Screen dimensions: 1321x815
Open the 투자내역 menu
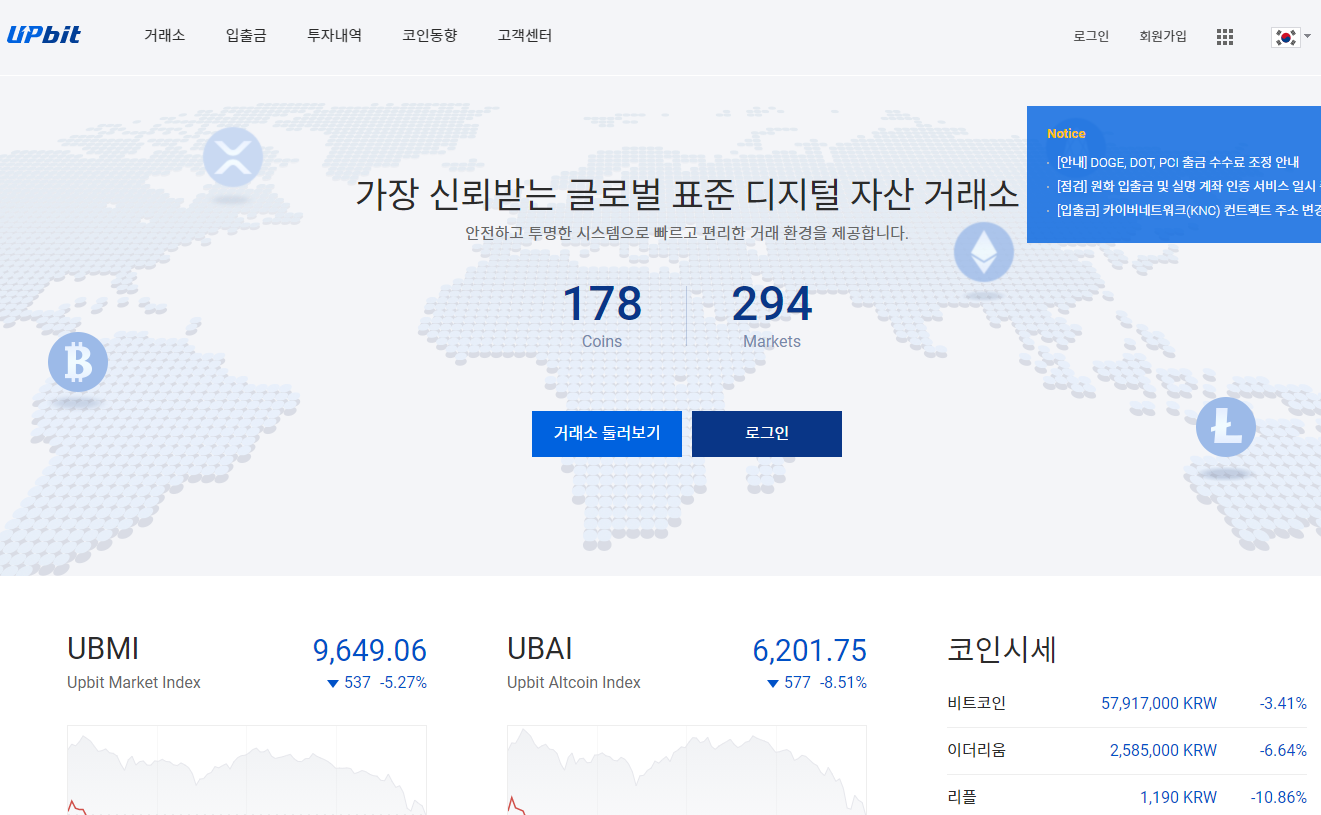click(334, 36)
